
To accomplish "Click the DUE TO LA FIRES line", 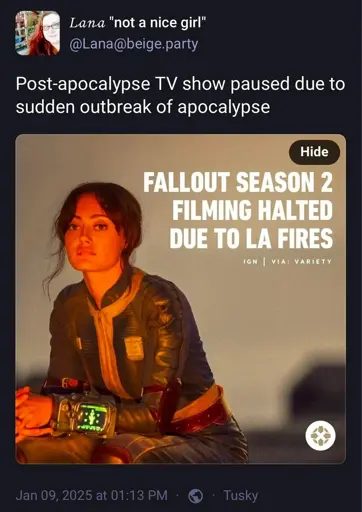I will coord(251,238).
